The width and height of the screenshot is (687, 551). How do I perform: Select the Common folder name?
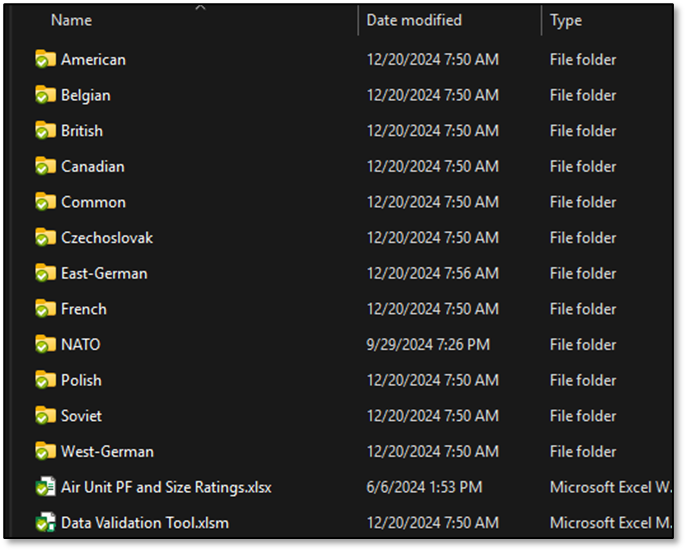click(x=93, y=202)
